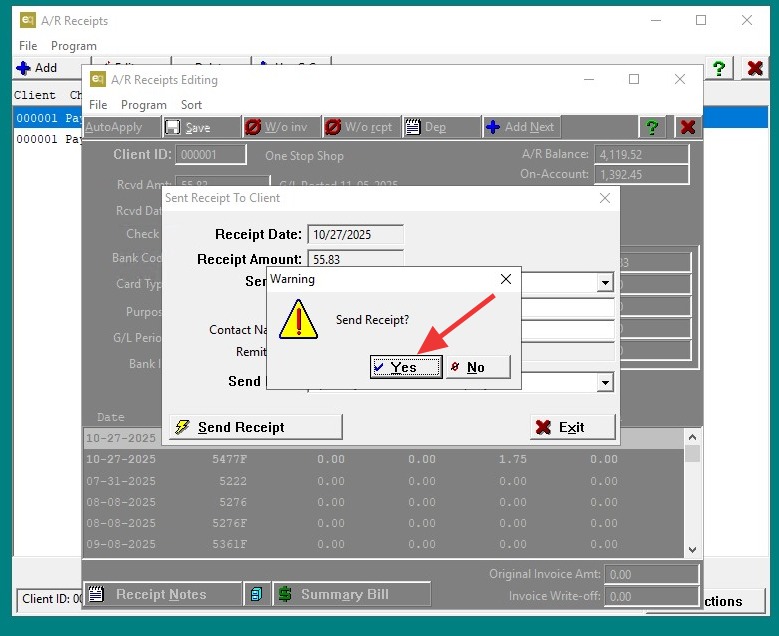Click the A/R Balance field 4,119.52

click(641, 155)
